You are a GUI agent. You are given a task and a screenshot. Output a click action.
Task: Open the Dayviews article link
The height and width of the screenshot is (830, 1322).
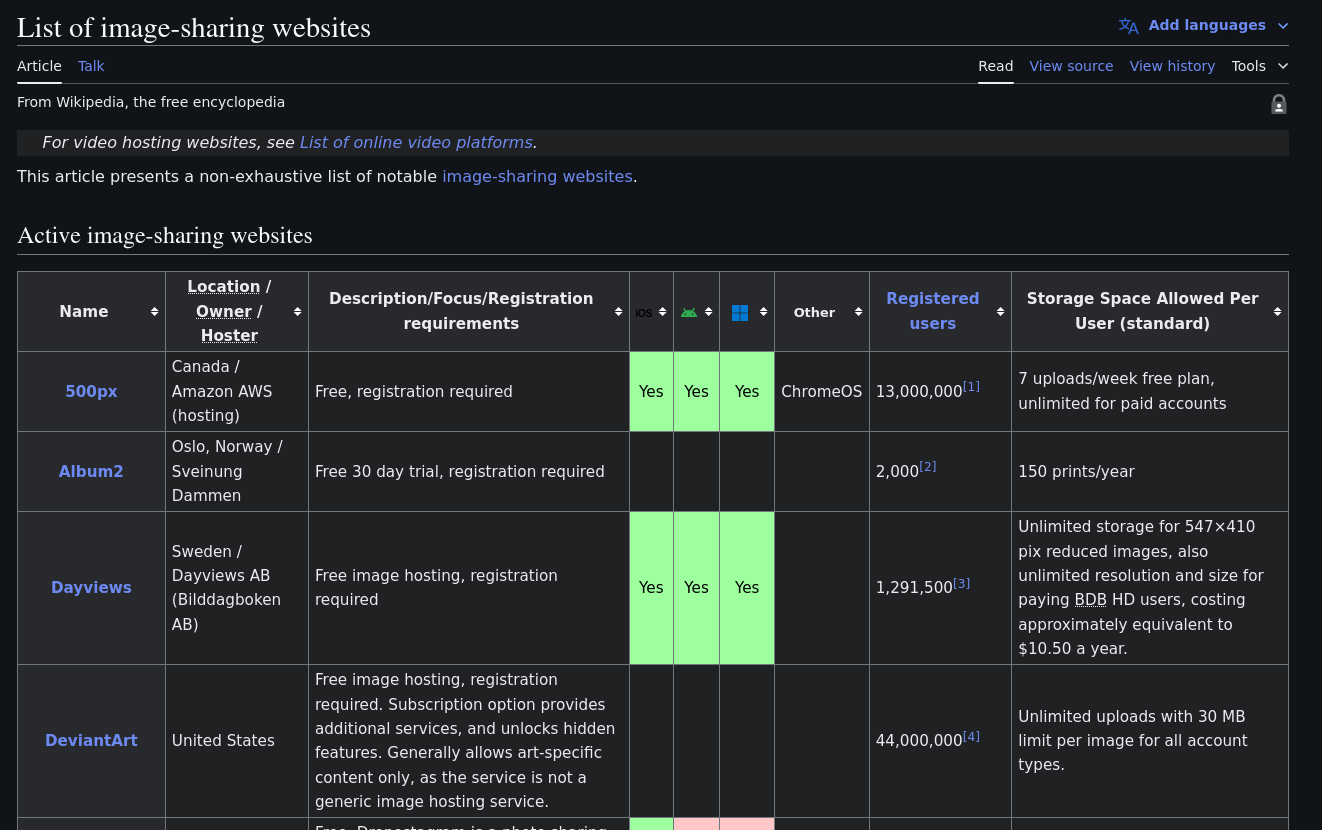click(x=91, y=588)
